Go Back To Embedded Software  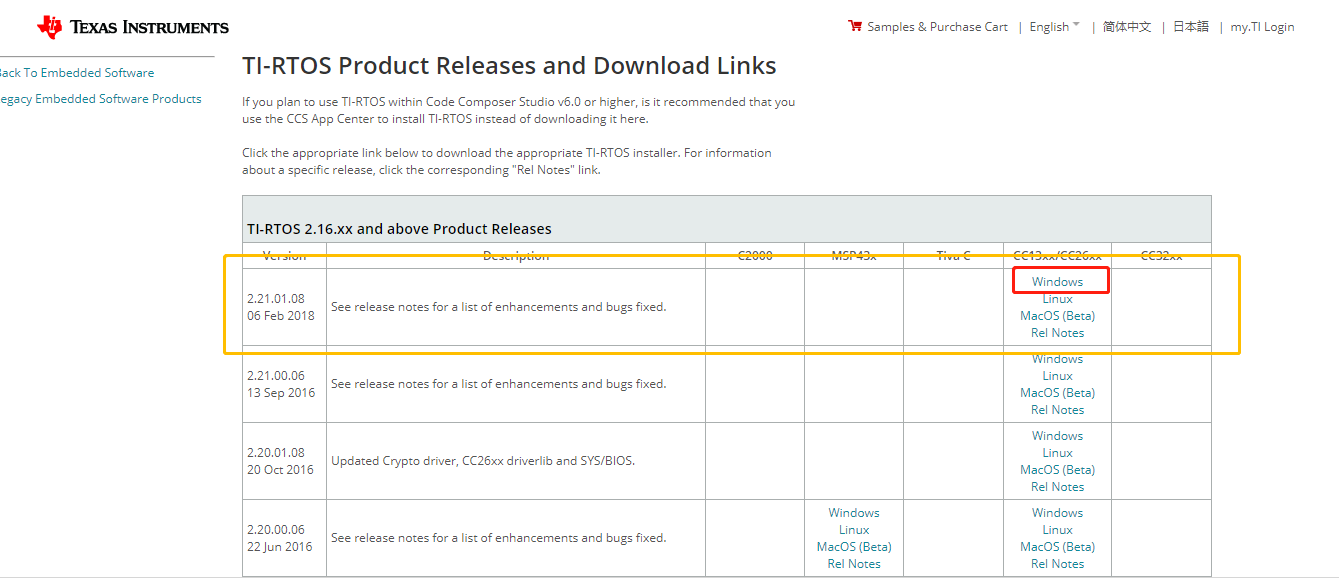[x=77, y=73]
